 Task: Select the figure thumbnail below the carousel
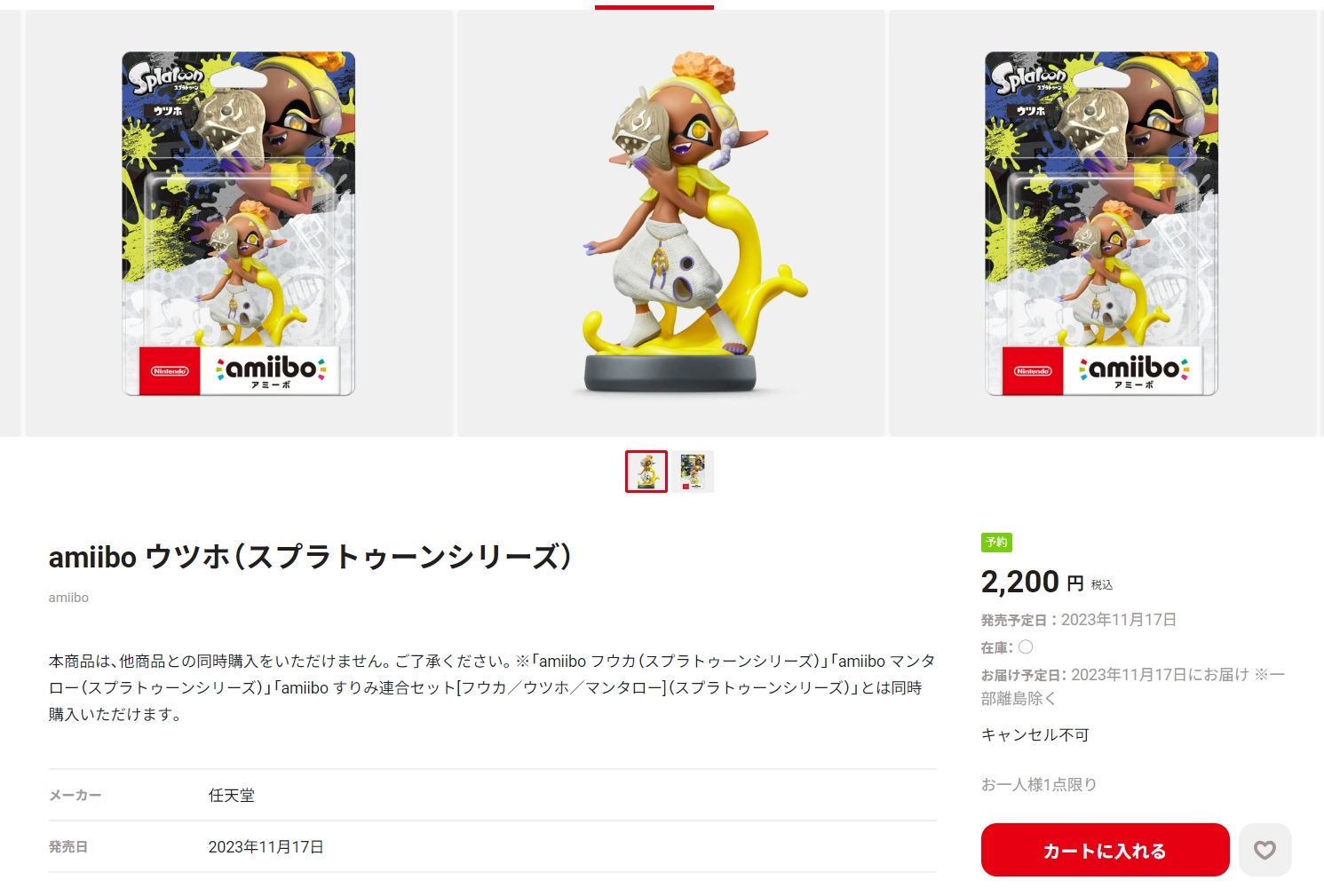pyautogui.click(x=646, y=472)
